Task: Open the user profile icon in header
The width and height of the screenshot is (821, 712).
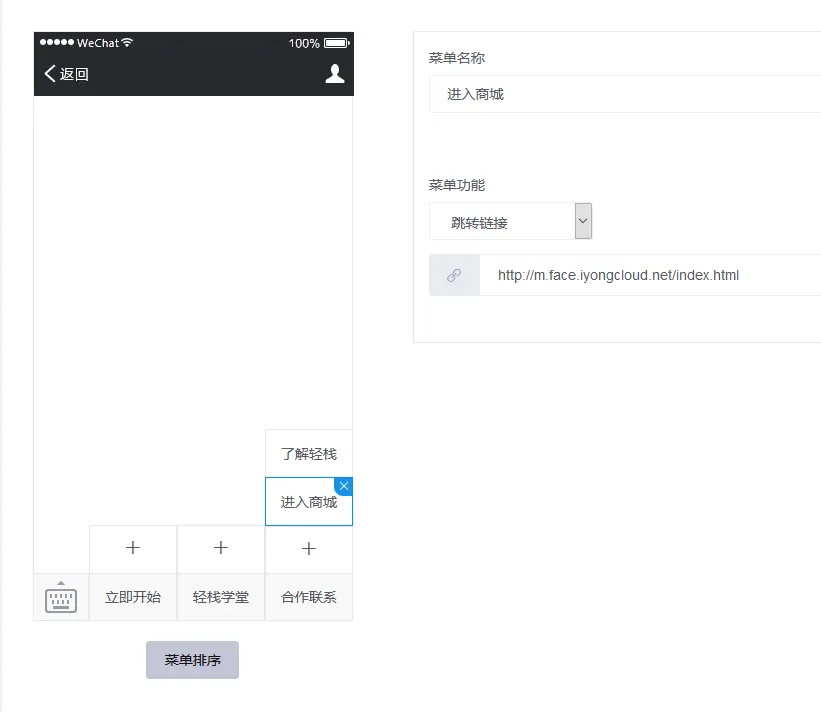Action: click(x=335, y=73)
